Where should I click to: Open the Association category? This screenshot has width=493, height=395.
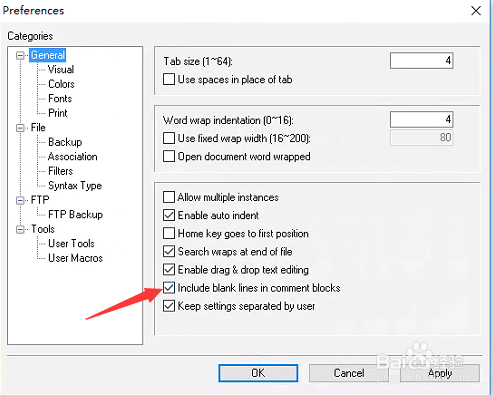(73, 156)
